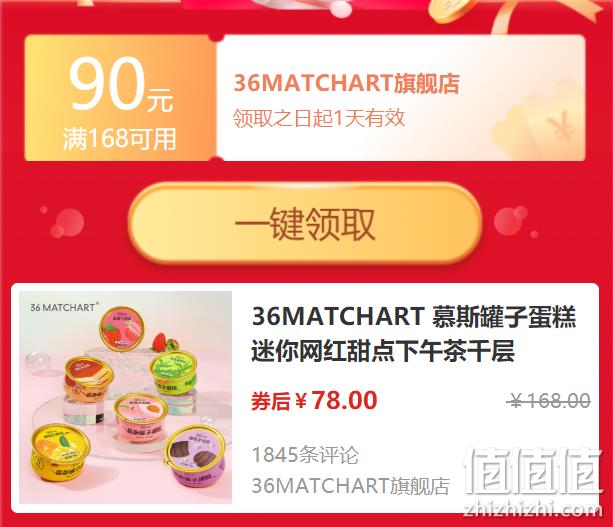Click the 领取之日起1天有效 validity text

coord(319,118)
